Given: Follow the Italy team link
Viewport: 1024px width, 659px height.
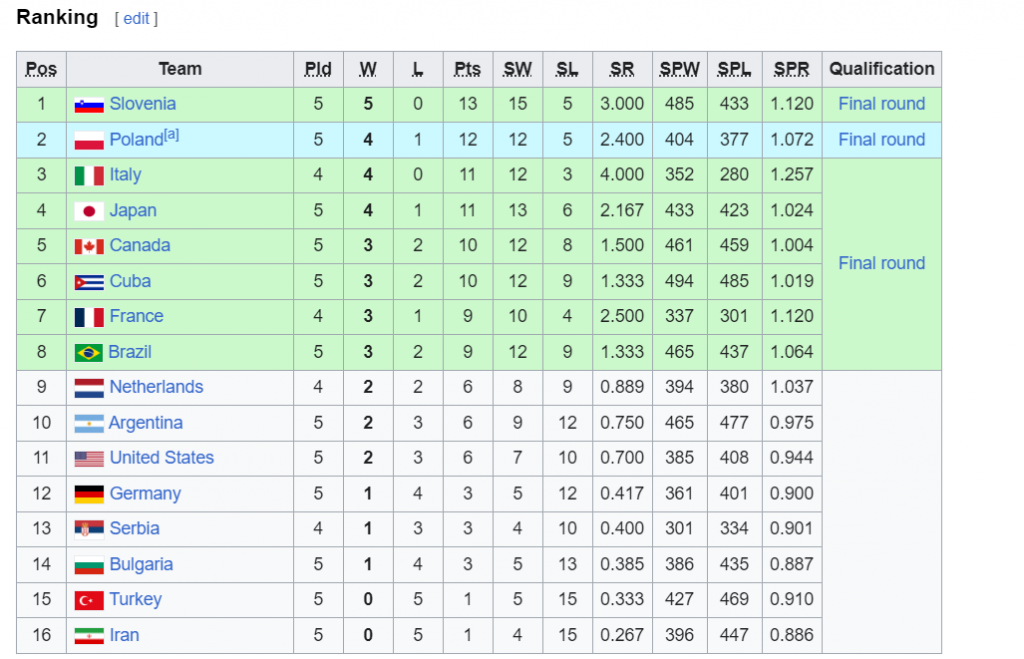Looking at the screenshot, I should point(125,175).
